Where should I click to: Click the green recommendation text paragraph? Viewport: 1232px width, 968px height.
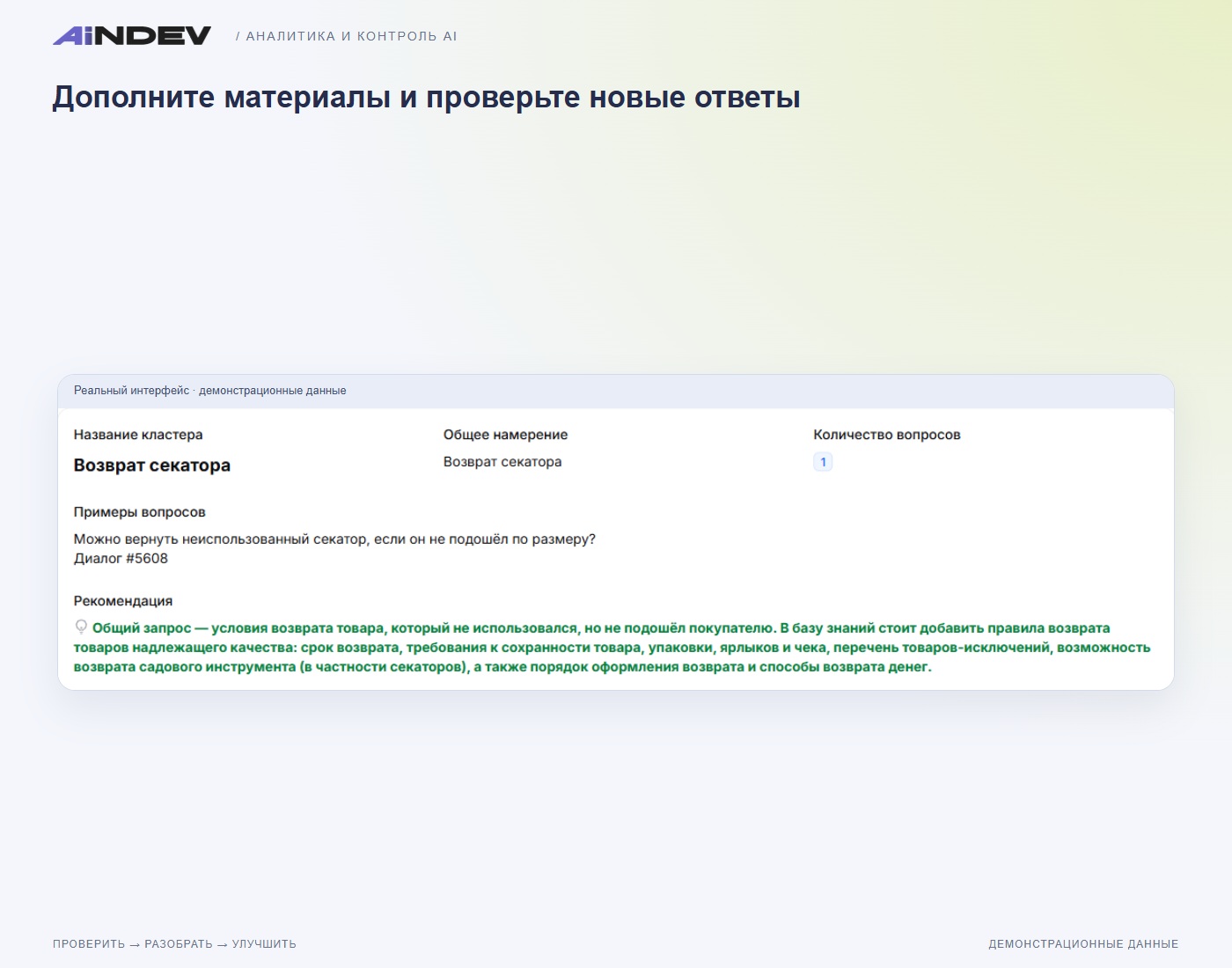[612, 648]
